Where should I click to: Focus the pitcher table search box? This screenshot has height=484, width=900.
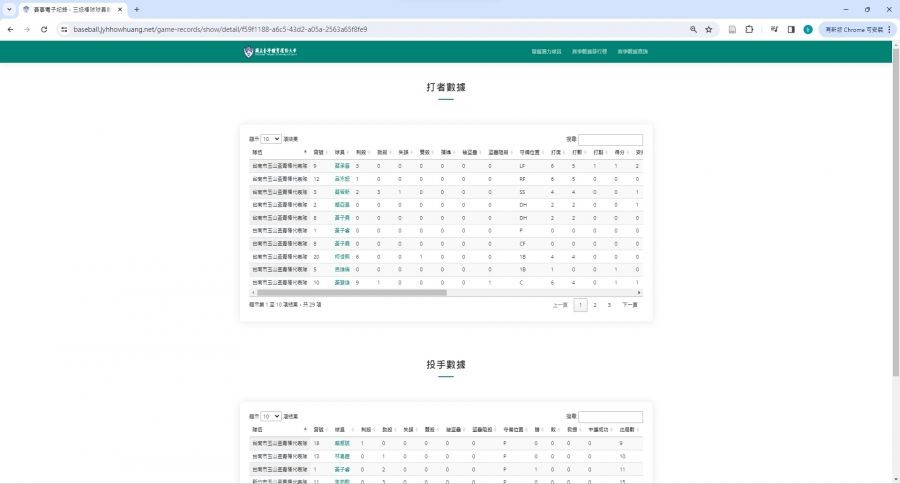(x=610, y=417)
